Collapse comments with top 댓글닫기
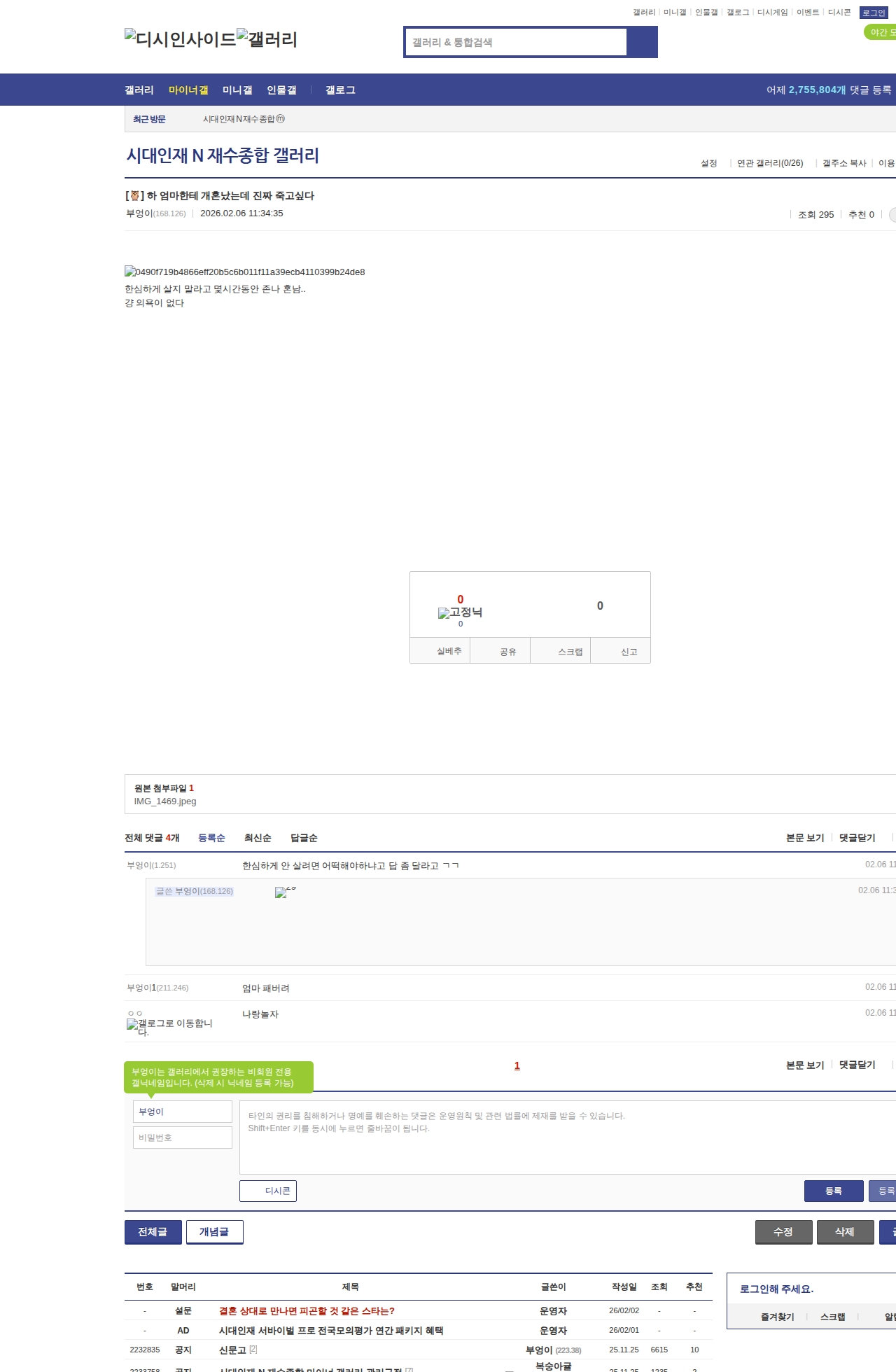Viewport: 896px width, 1372px height. [857, 838]
